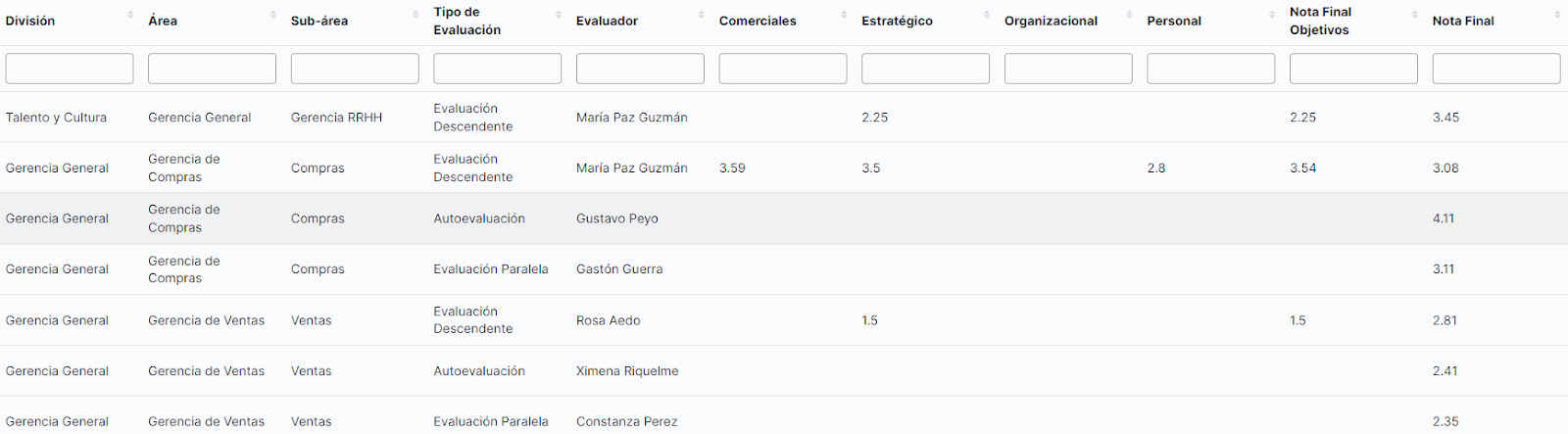Focus the División filter input box
Image resolution: width=1568 pixels, height=434 pixels.
click(x=70, y=69)
